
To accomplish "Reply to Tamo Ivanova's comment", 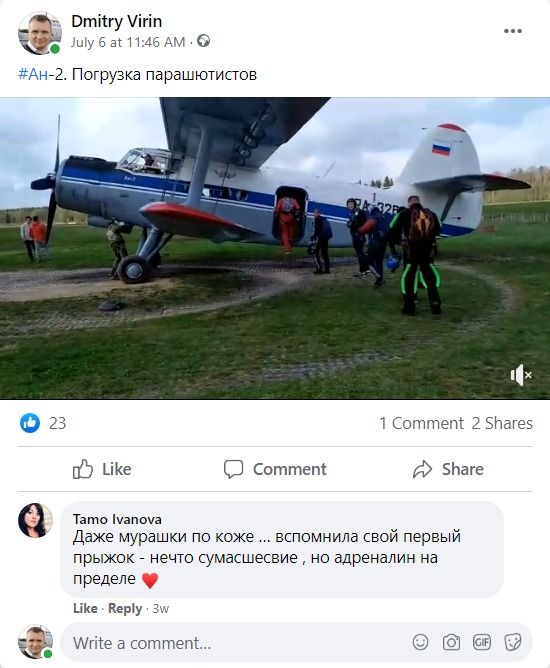I will click(125, 608).
